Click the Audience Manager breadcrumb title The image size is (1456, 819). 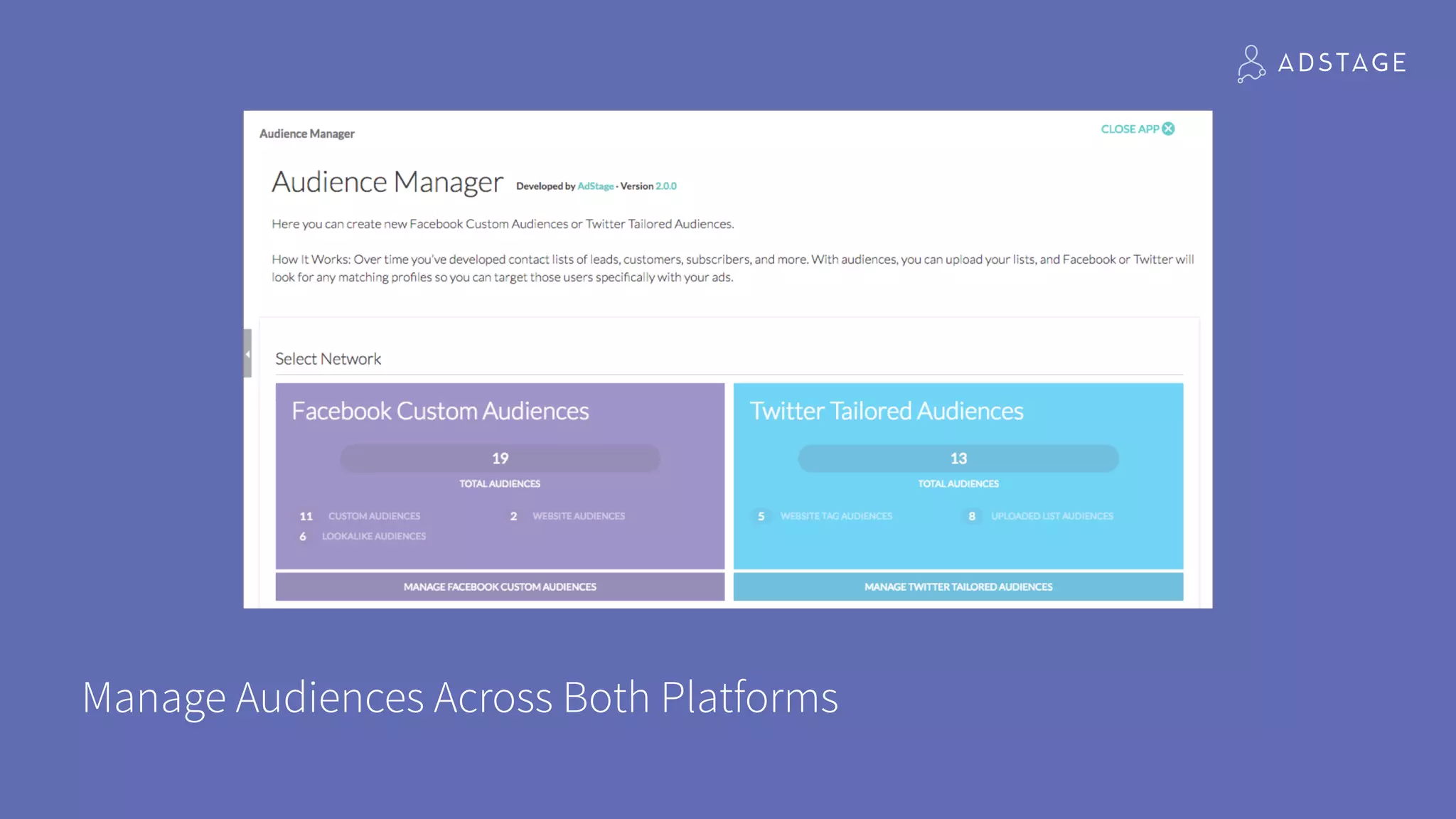(306, 134)
